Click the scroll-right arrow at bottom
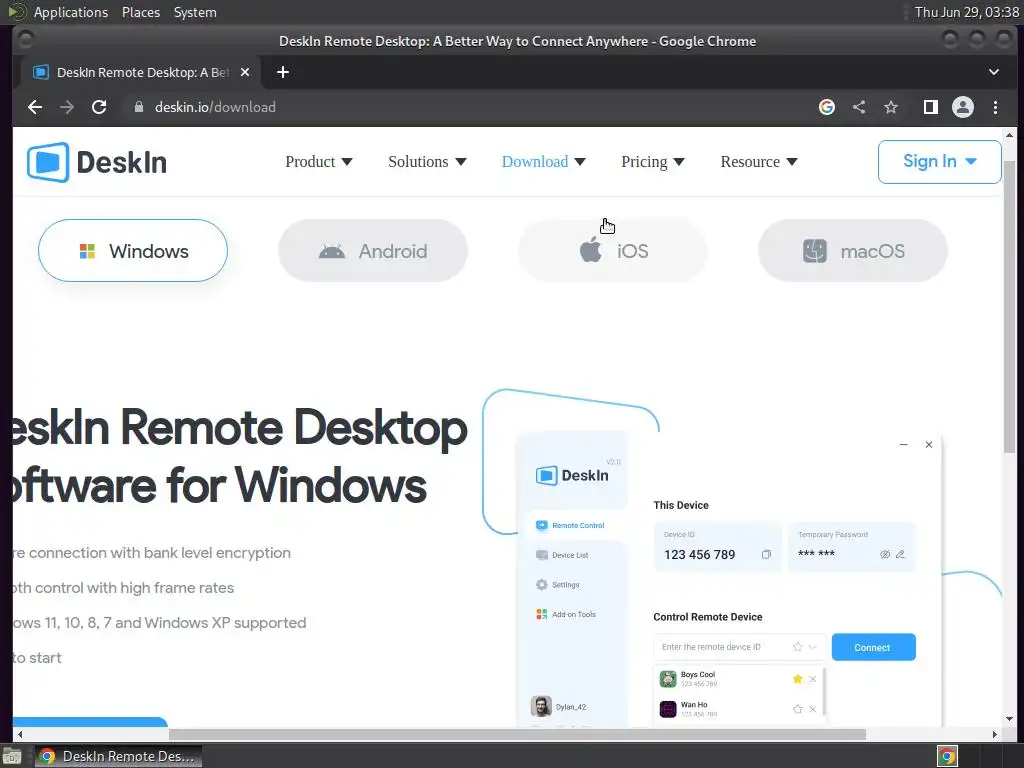Image resolution: width=1024 pixels, height=768 pixels. [994, 734]
